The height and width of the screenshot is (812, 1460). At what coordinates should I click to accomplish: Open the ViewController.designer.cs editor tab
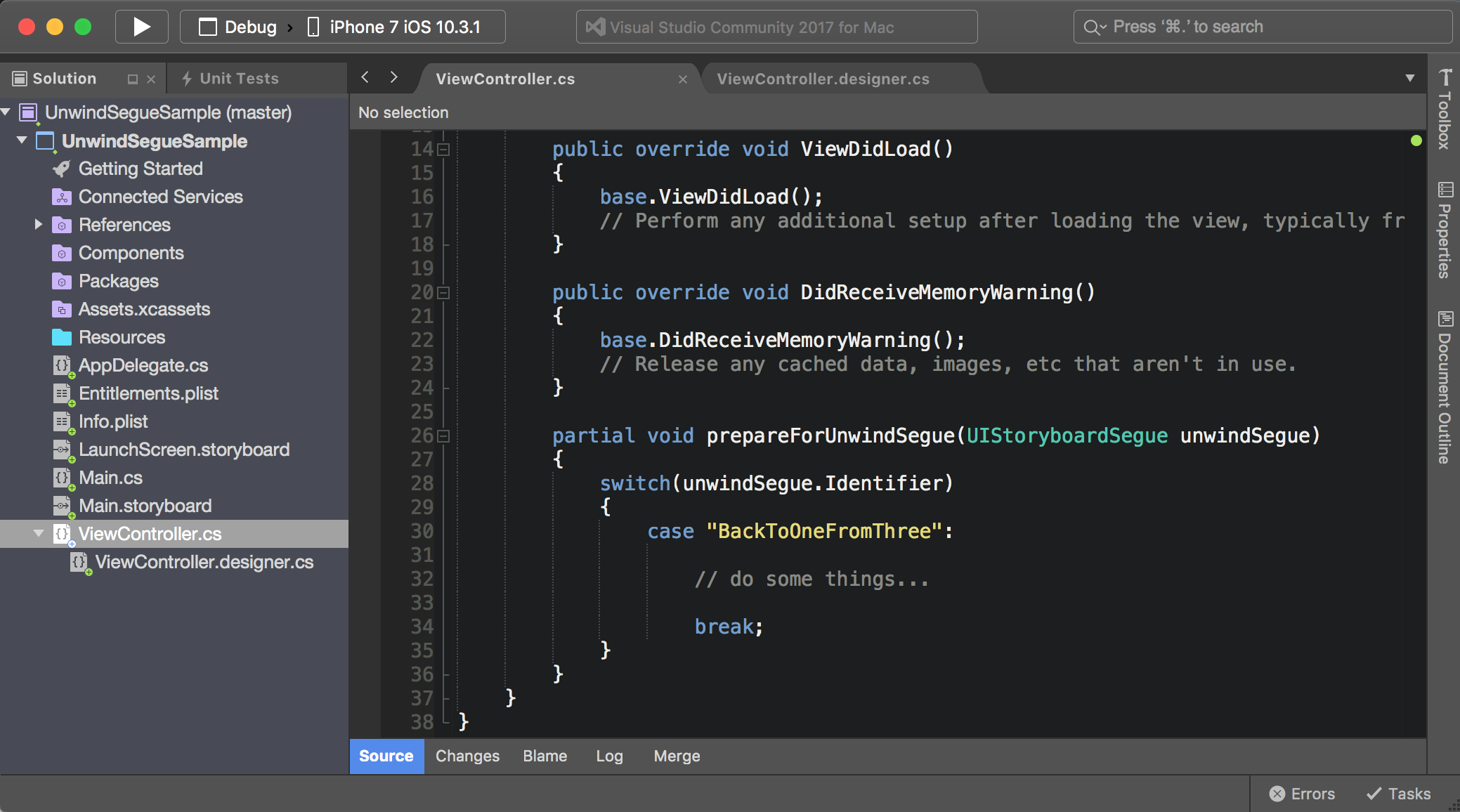coord(823,79)
